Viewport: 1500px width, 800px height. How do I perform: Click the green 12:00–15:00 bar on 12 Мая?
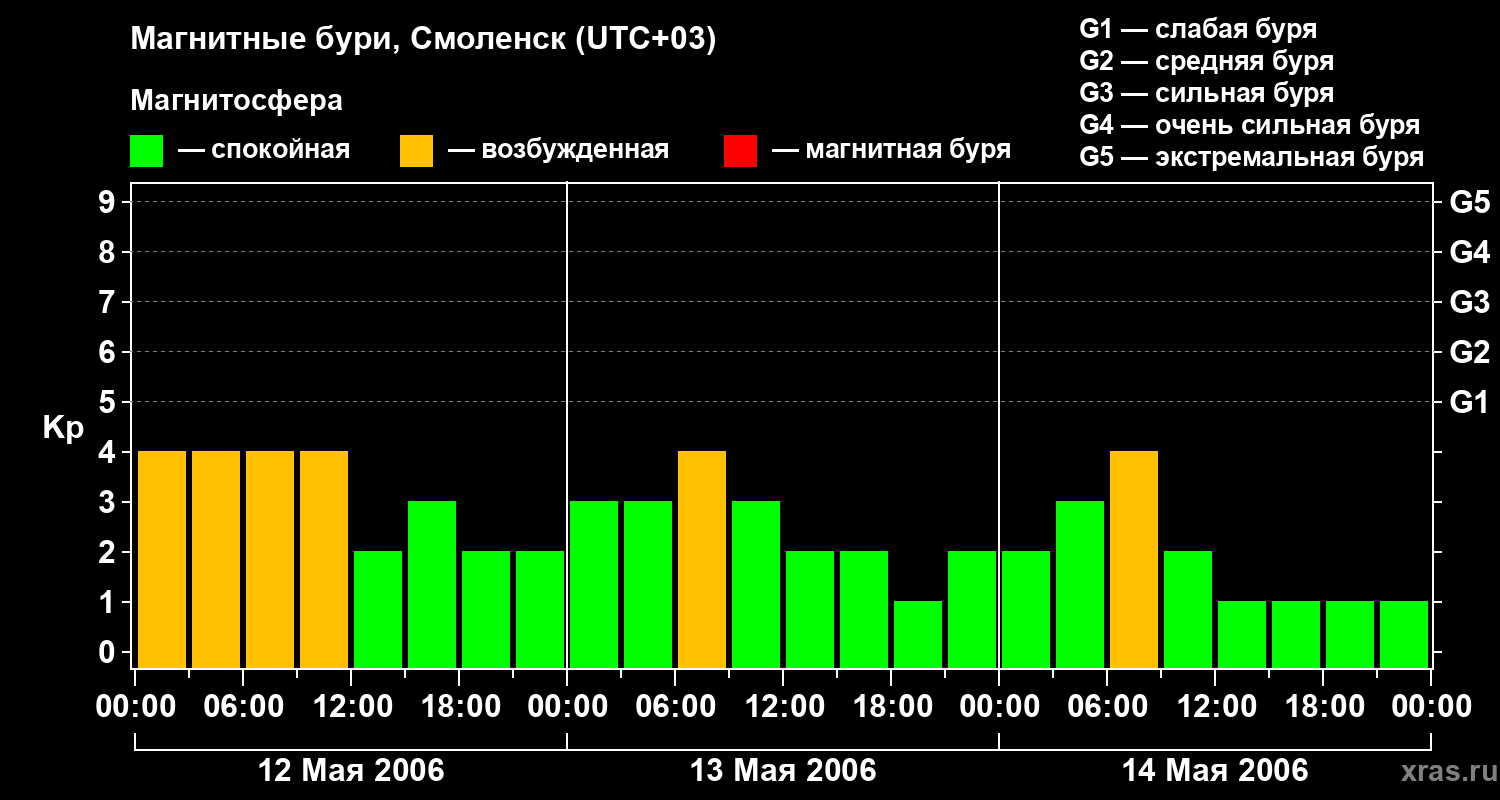click(x=378, y=609)
